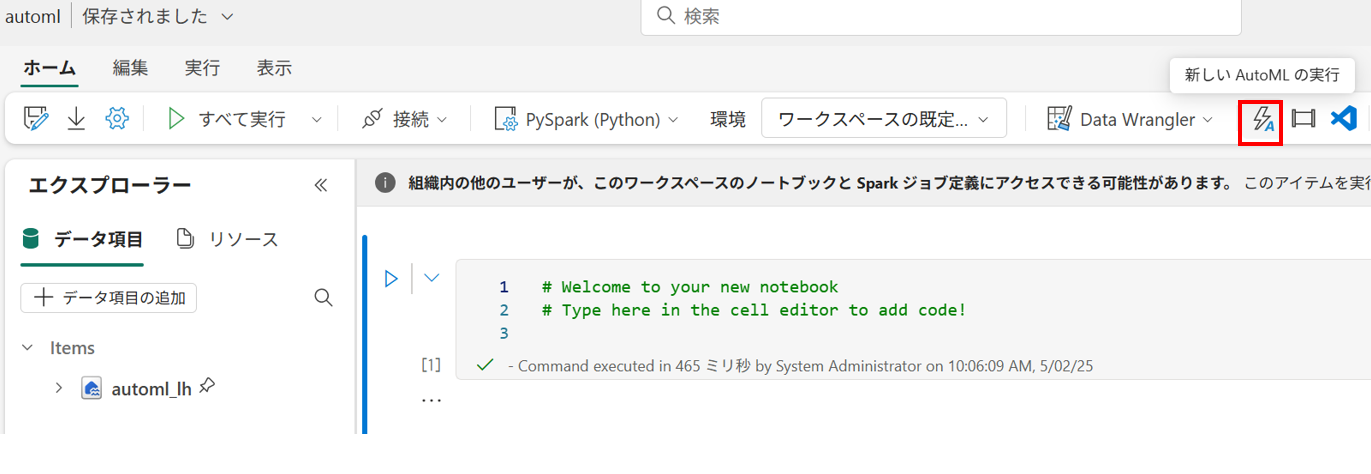
Task: Open notebook in VS Code icon
Action: coord(1343,119)
